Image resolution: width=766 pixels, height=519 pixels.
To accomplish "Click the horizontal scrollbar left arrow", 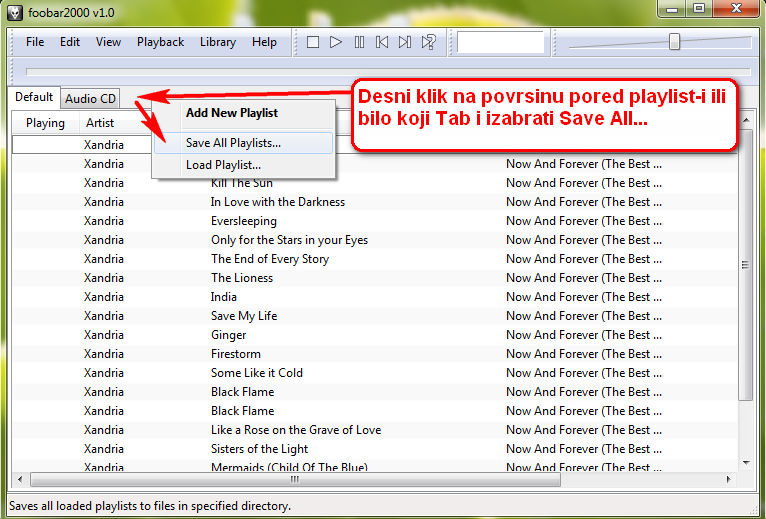I will pos(20,479).
